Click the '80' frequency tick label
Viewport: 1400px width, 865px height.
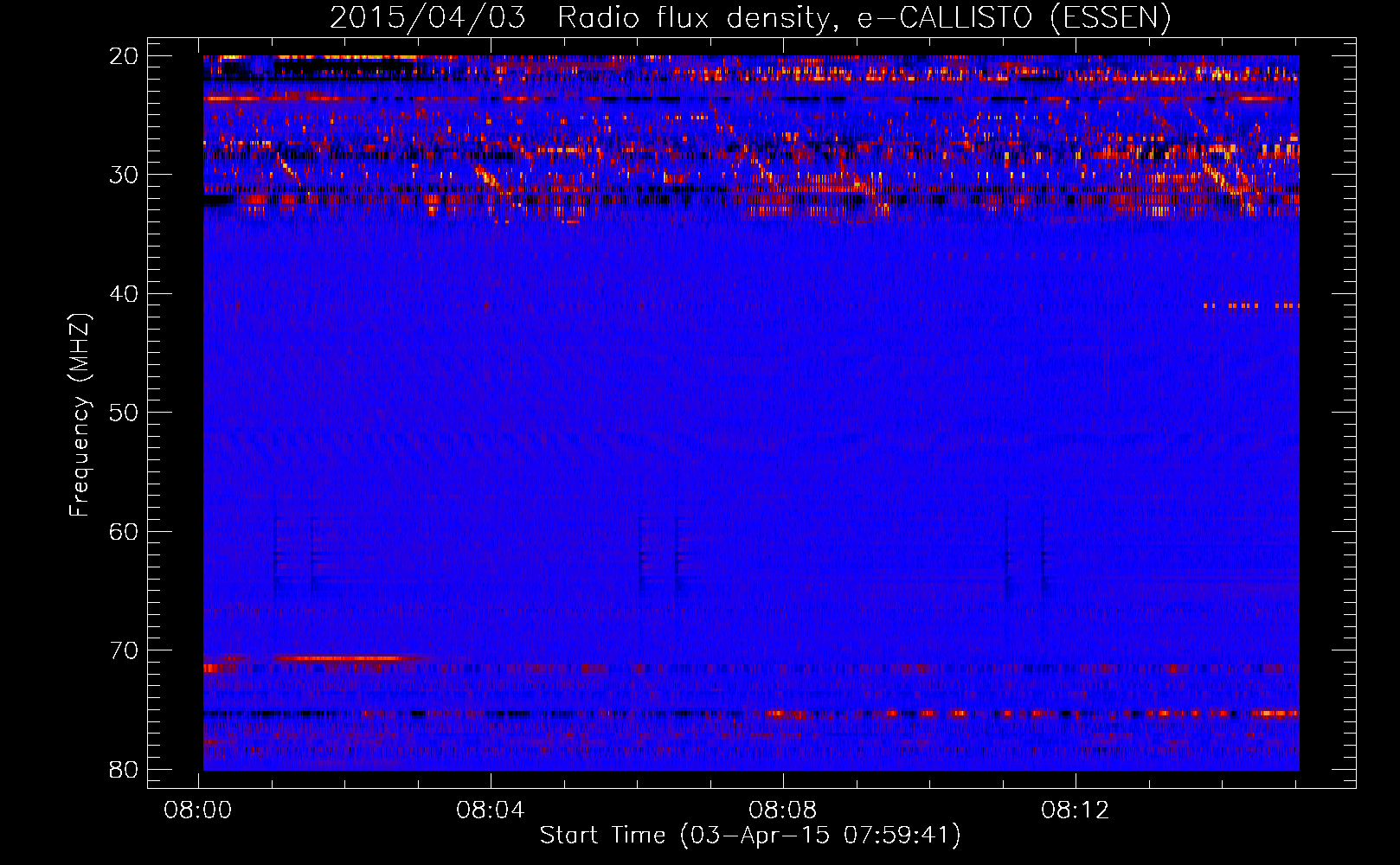click(124, 769)
